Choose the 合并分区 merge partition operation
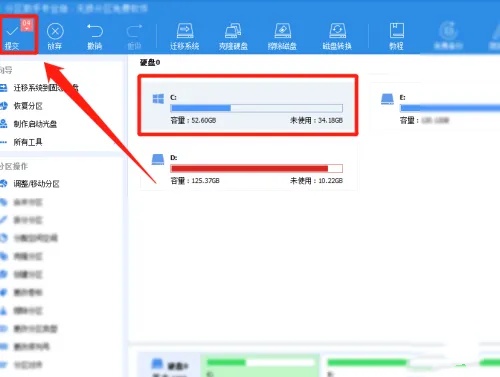The image size is (500, 377). tap(22, 202)
